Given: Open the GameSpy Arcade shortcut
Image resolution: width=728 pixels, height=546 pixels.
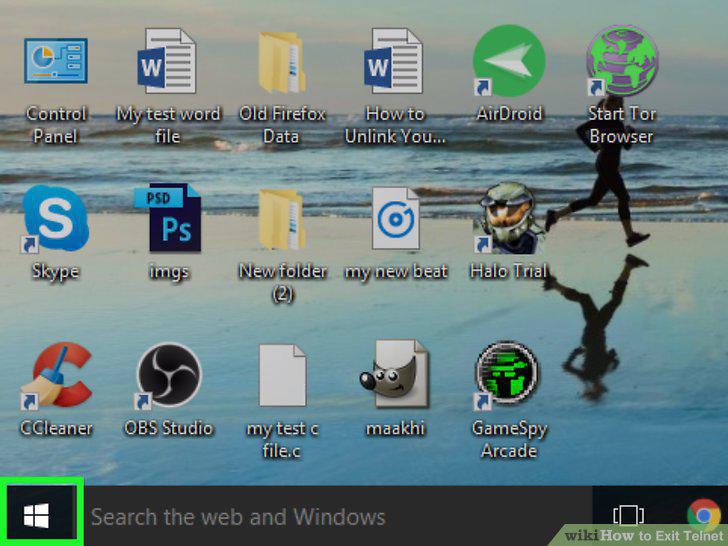Looking at the screenshot, I should click(x=508, y=375).
